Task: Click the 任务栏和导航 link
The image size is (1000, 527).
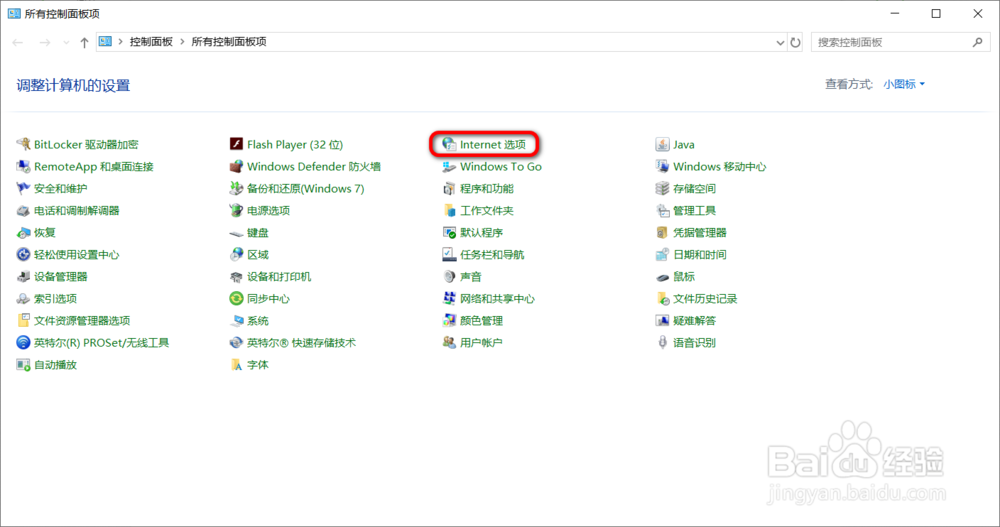Action: coord(492,255)
